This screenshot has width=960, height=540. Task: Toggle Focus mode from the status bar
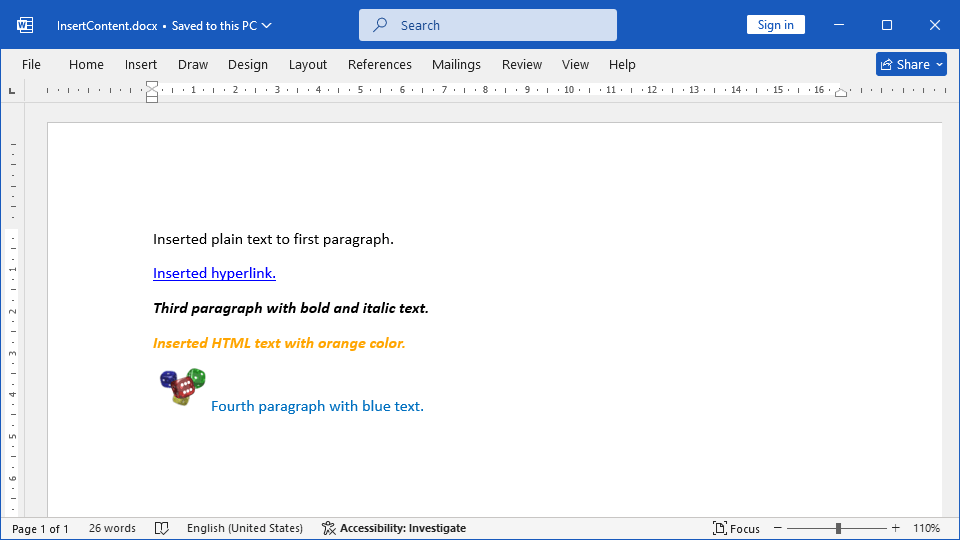click(x=736, y=528)
